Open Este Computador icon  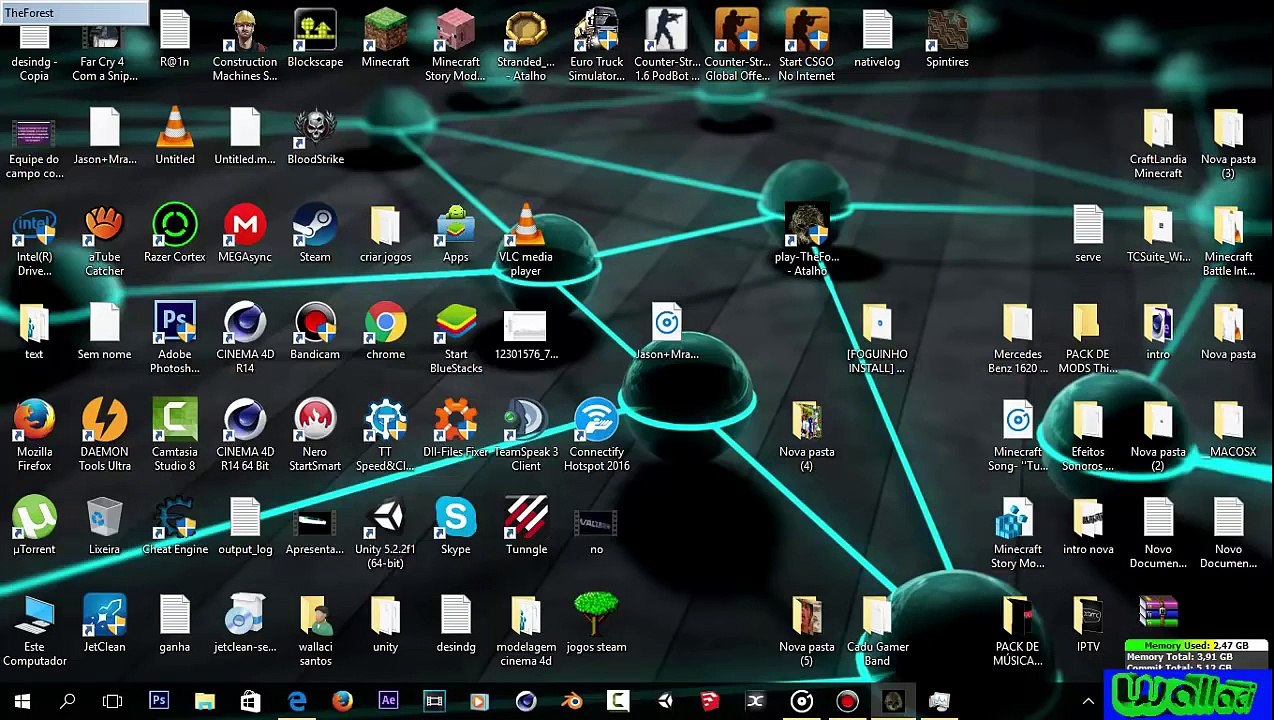[34, 632]
